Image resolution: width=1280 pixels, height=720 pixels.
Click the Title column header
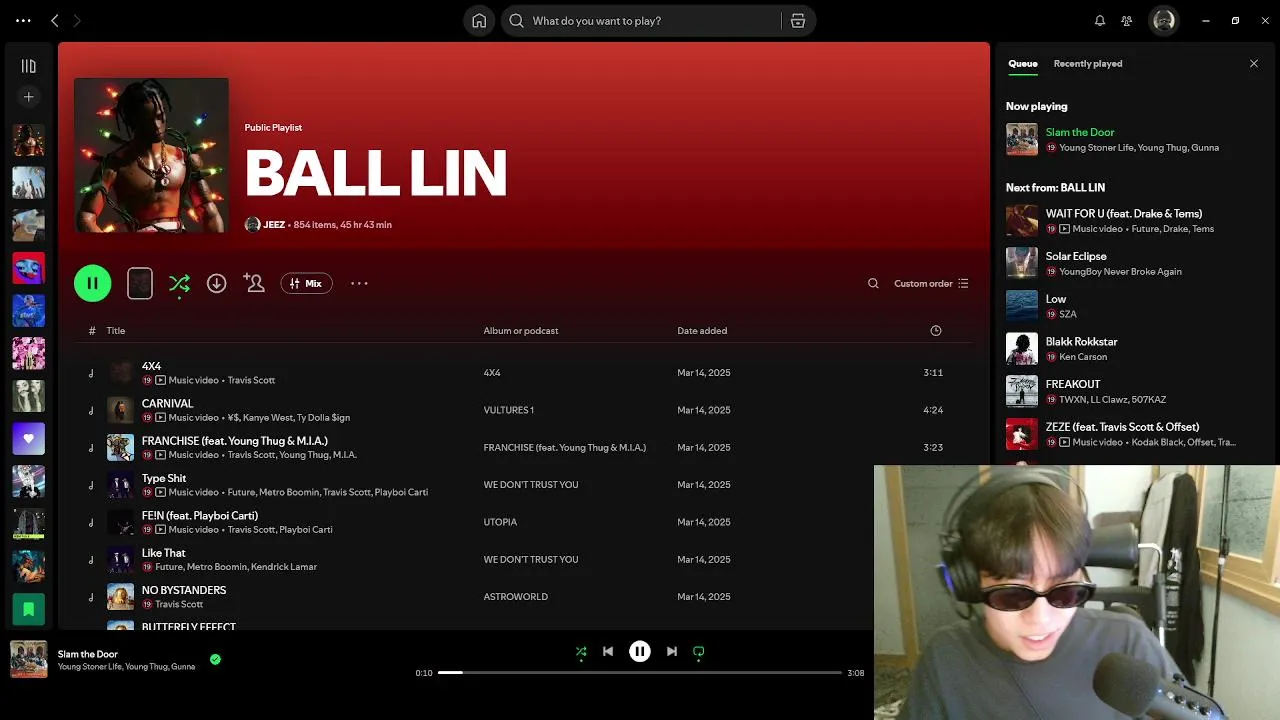tap(116, 331)
